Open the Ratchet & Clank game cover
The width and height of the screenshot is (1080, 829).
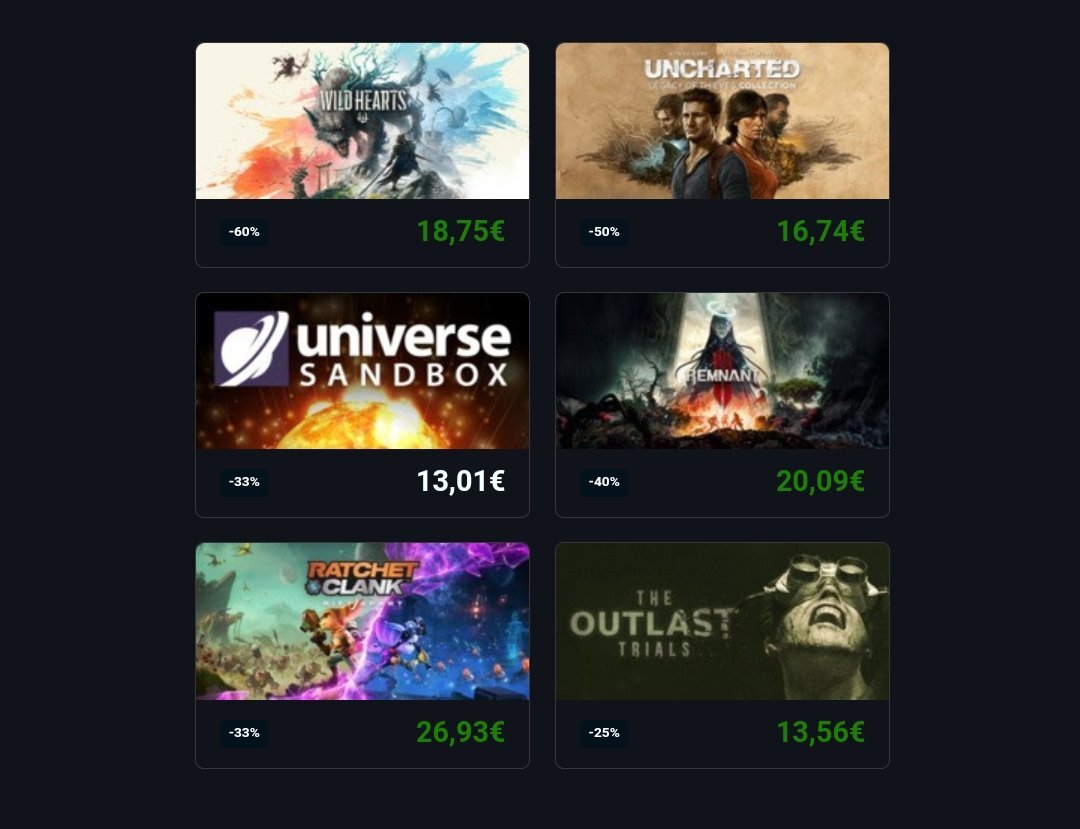pos(362,621)
